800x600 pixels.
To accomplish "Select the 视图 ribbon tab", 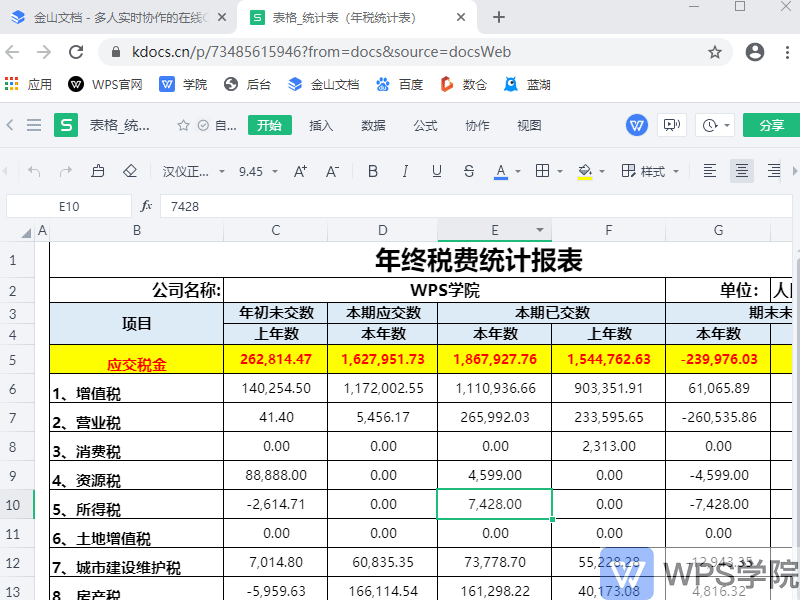I will pos(529,126).
